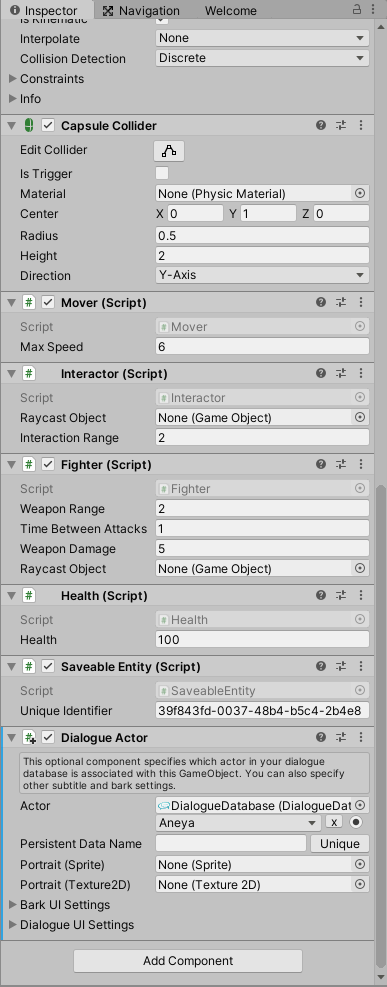
Task: Open Capsule Collider help reference icon
Action: point(321,126)
